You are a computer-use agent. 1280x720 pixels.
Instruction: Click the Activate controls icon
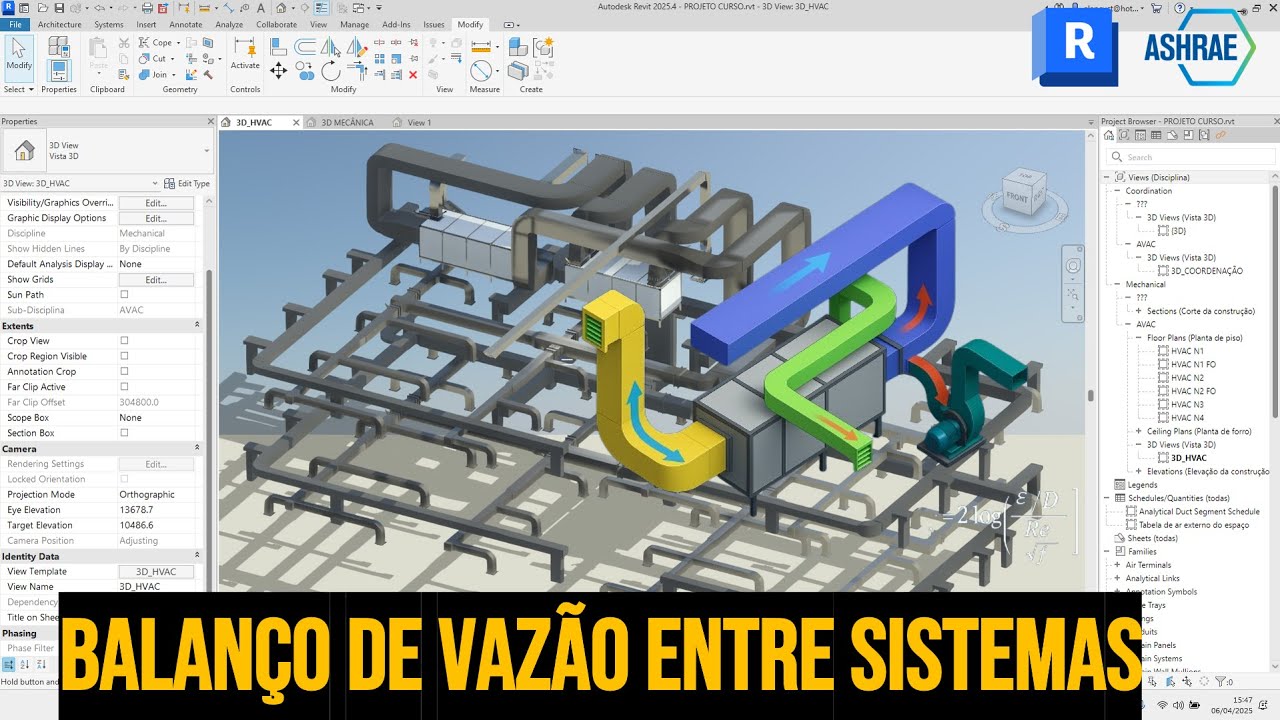(245, 52)
